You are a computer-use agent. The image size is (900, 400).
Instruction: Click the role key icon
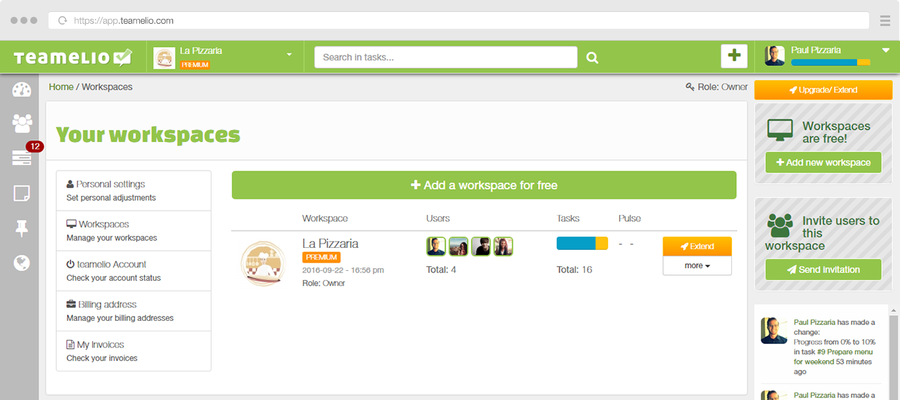click(690, 87)
